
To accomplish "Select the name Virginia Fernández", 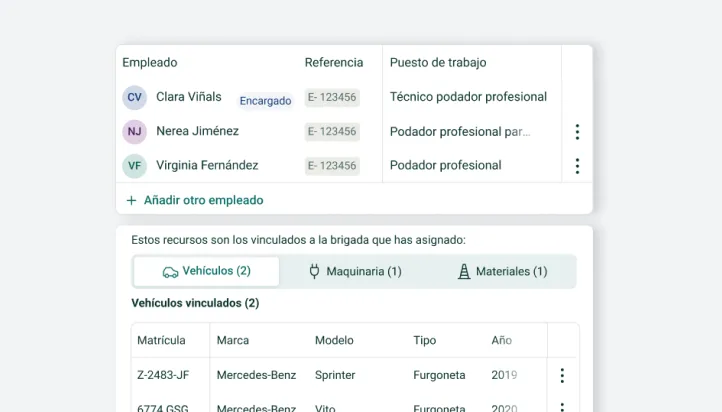I will click(x=207, y=165).
